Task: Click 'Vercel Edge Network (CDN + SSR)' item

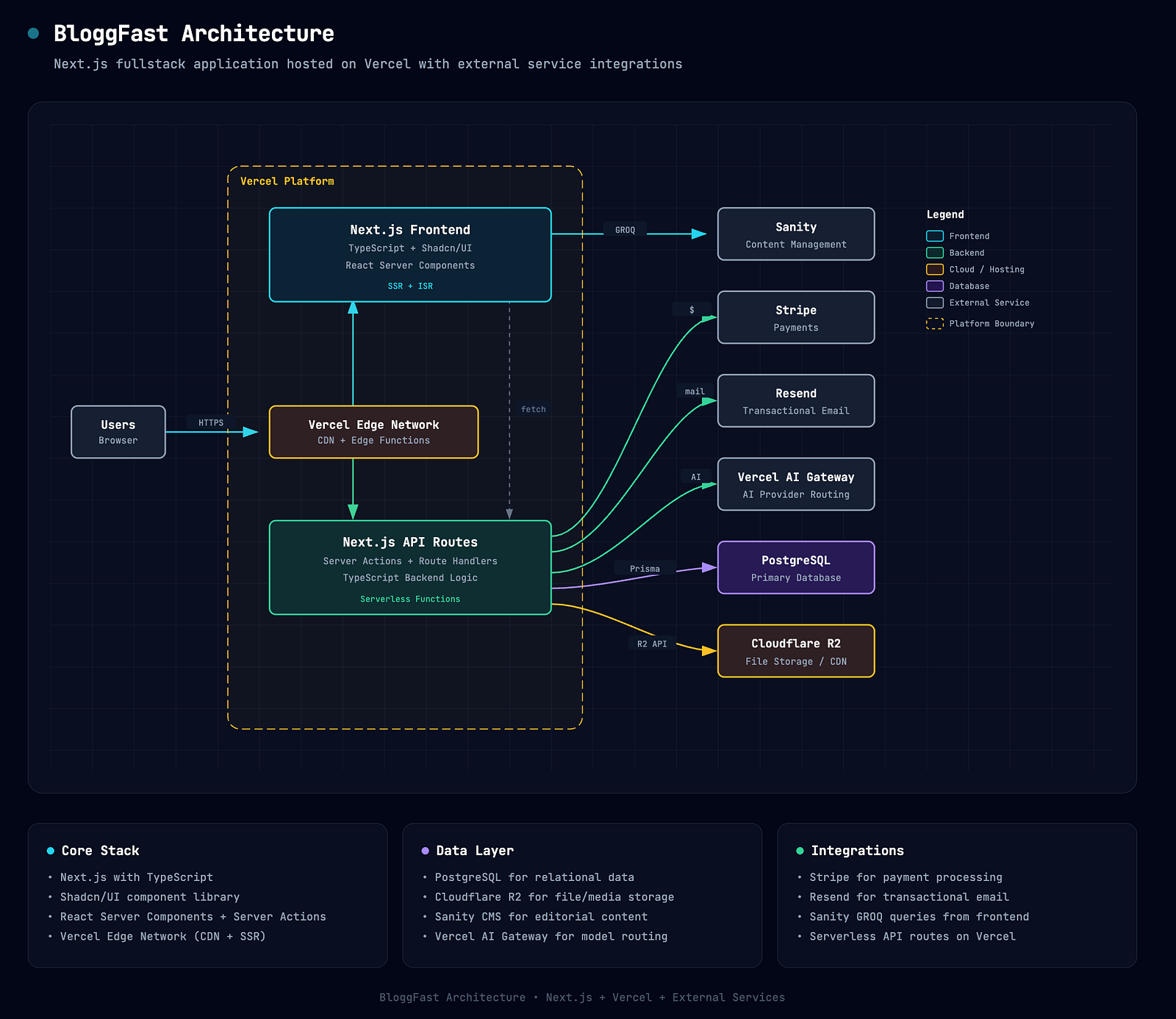Action: pos(163,937)
